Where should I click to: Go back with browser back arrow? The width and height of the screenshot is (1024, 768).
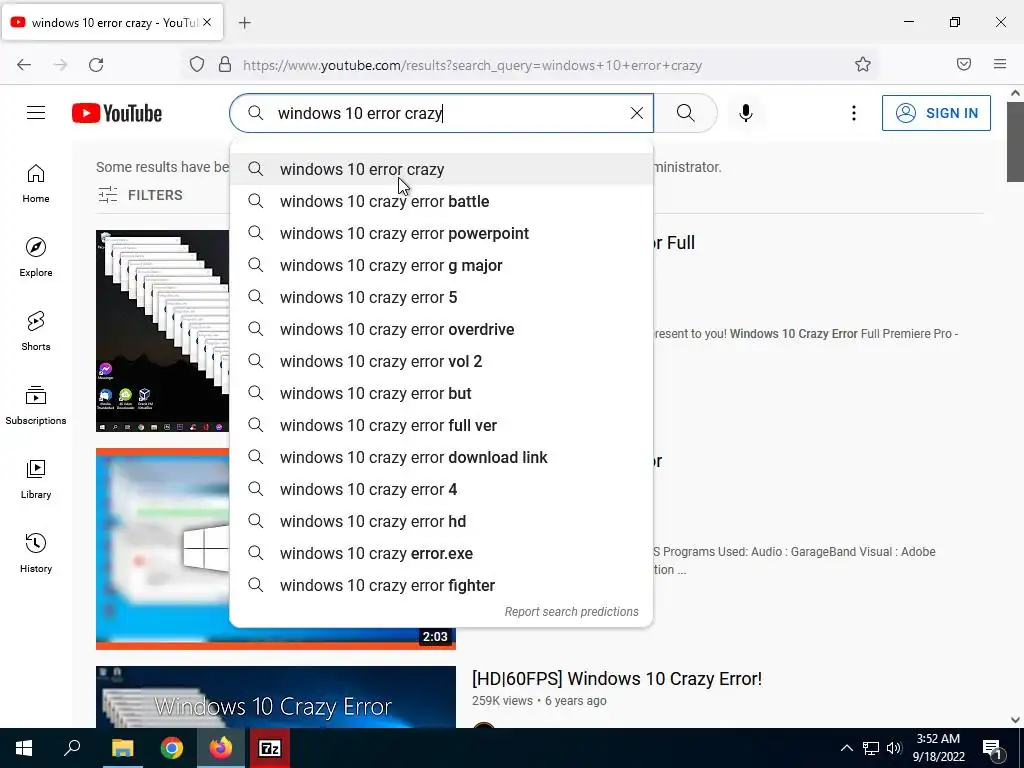click(24, 65)
